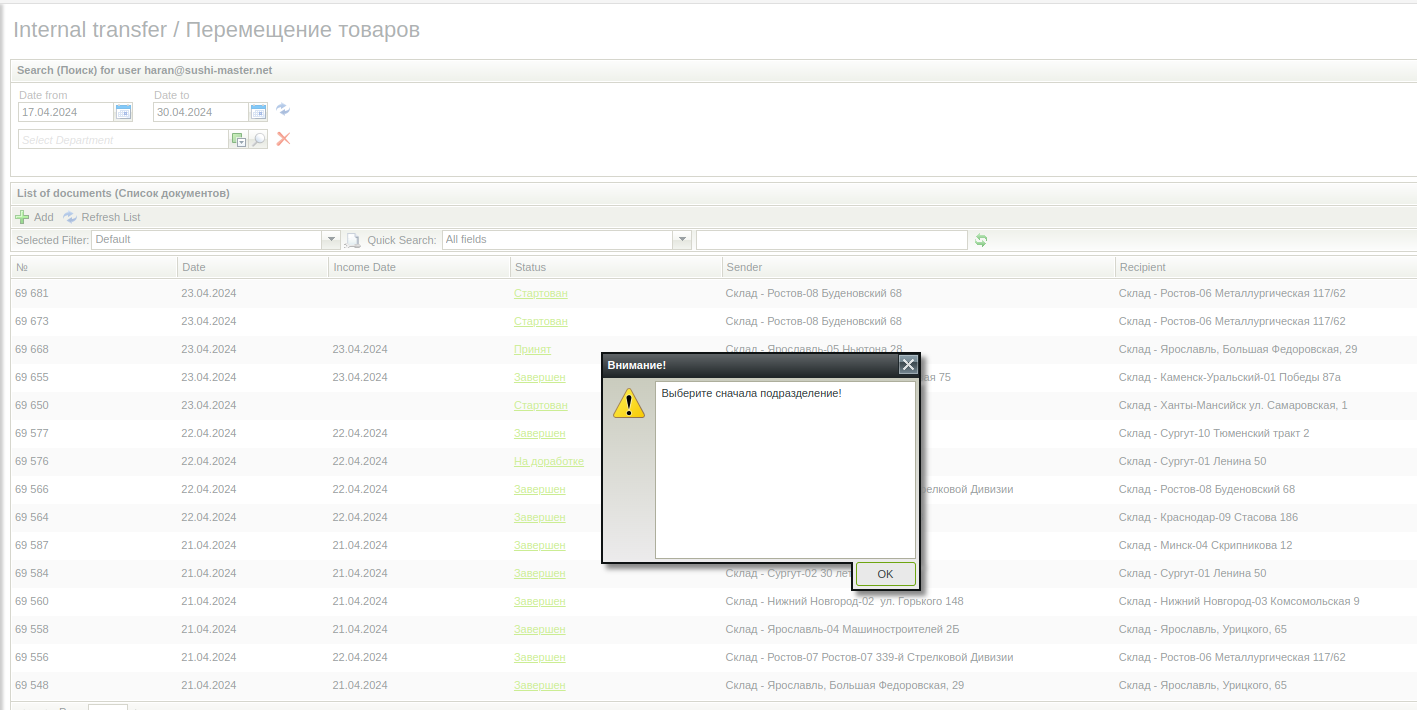
Task: Click the green plus Add icon
Action: tap(22, 217)
